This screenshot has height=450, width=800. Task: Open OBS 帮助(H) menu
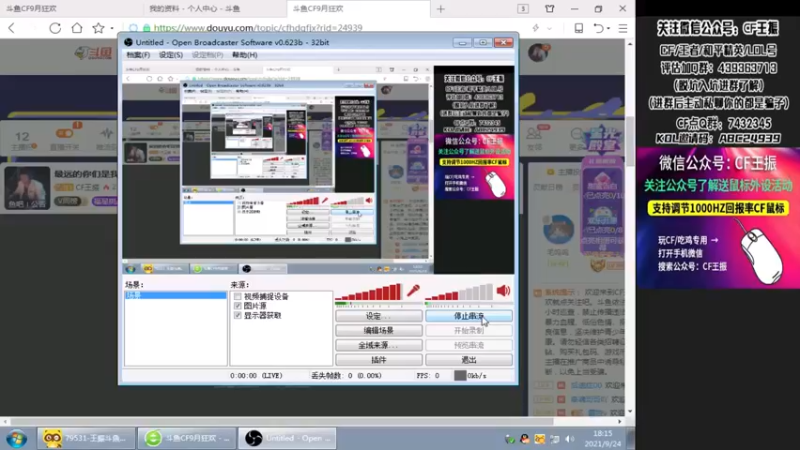click(x=244, y=55)
